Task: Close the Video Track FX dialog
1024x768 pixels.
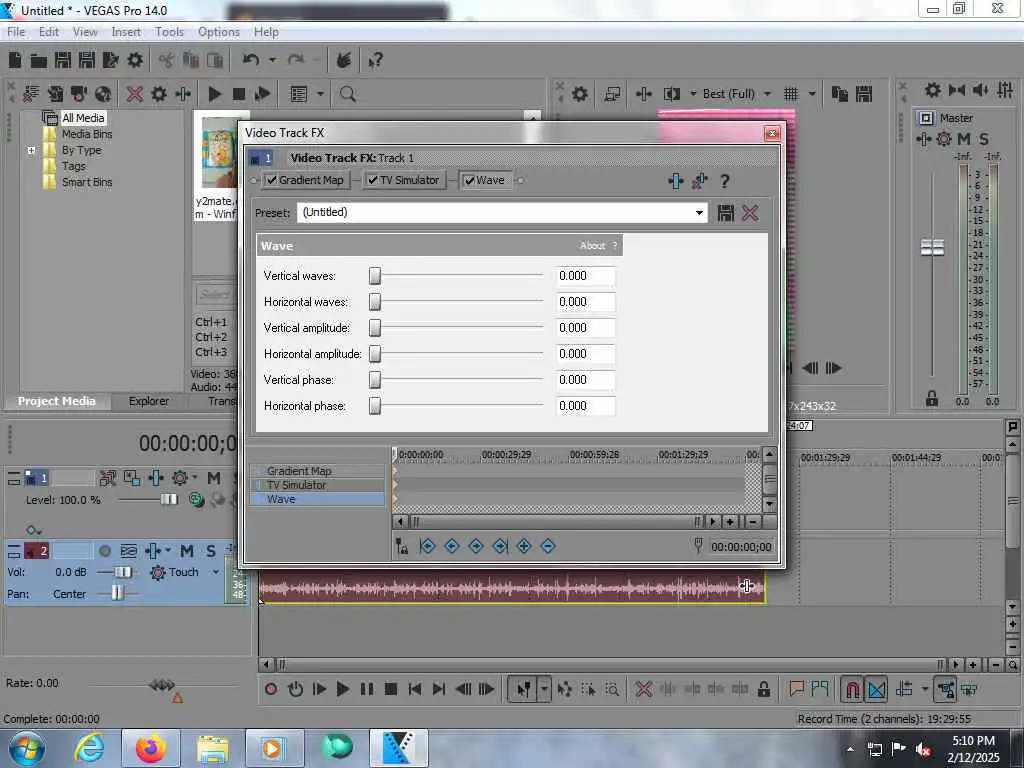Action: click(772, 133)
